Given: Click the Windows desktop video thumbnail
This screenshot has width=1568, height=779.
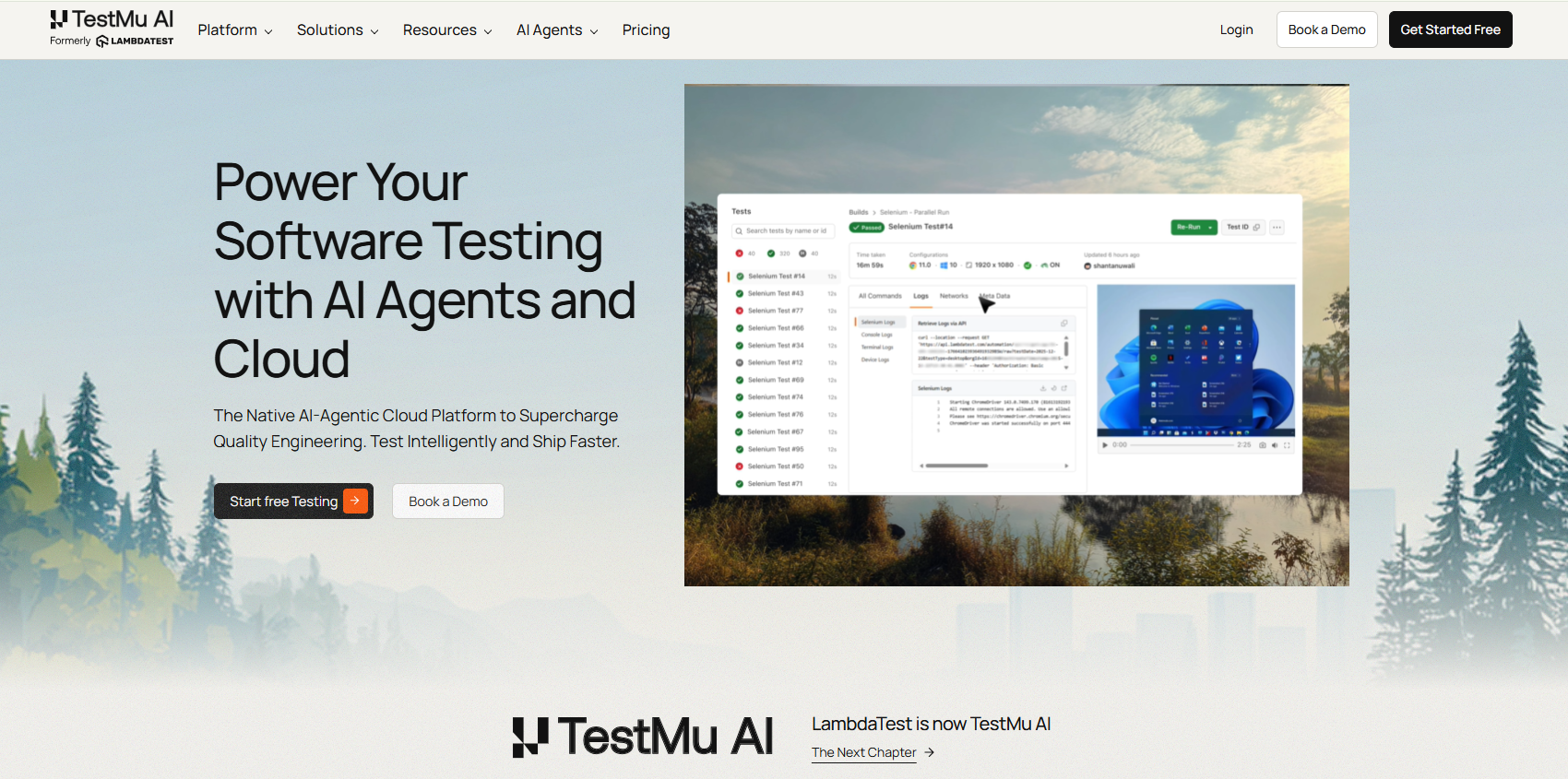Looking at the screenshot, I should [x=1195, y=360].
